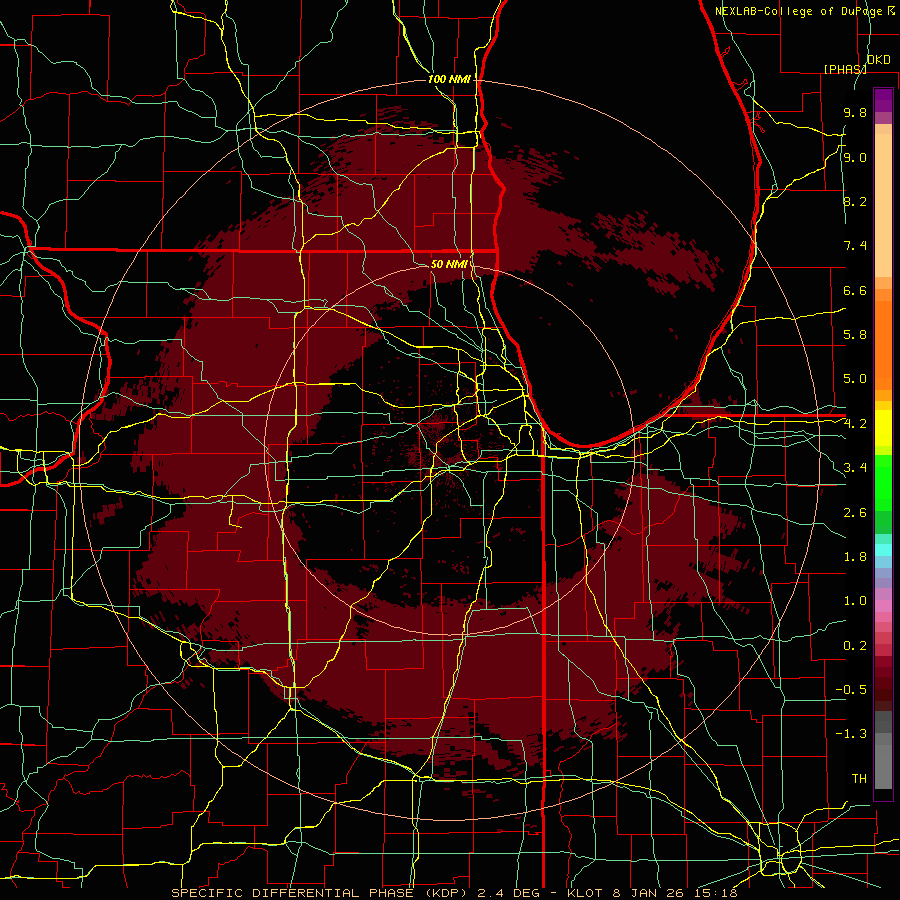Click the 5.8 scale value
This screenshot has height=900, width=900.
(x=855, y=335)
